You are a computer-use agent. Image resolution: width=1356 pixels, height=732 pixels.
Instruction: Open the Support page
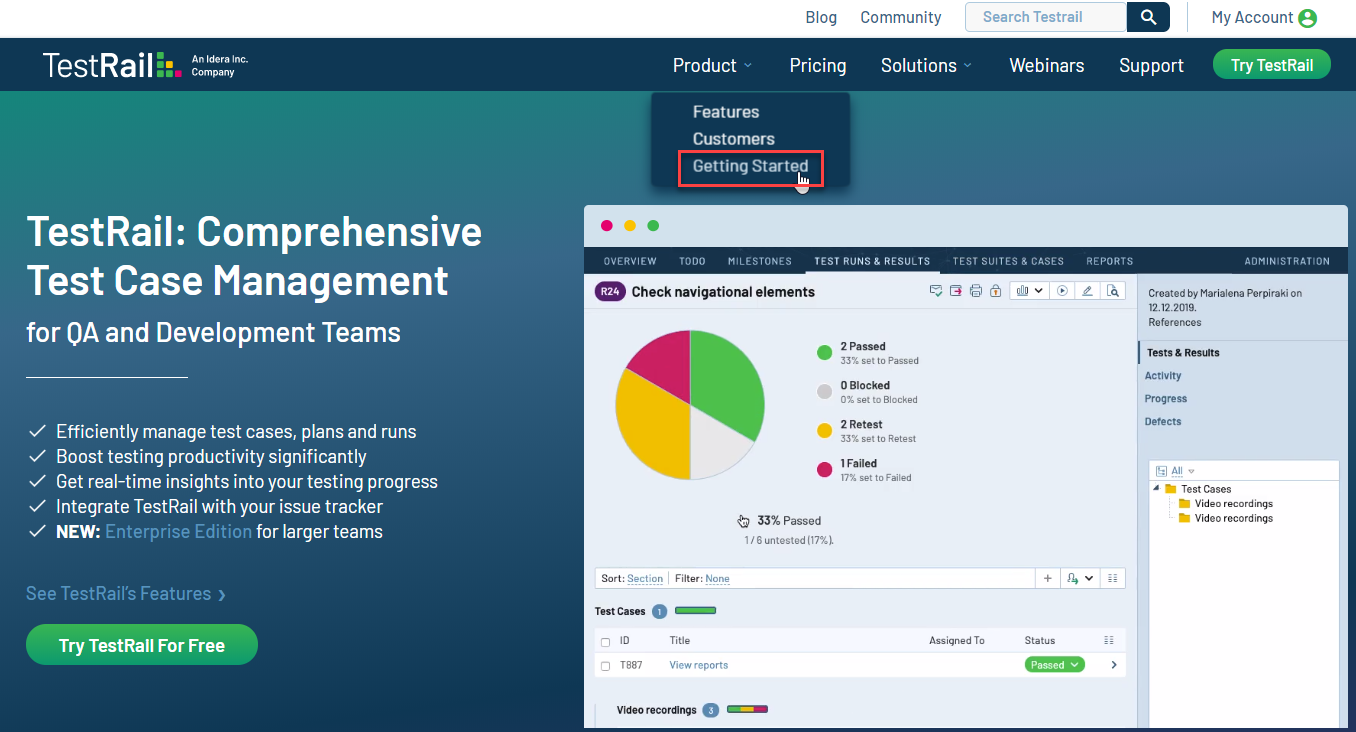(x=1151, y=65)
